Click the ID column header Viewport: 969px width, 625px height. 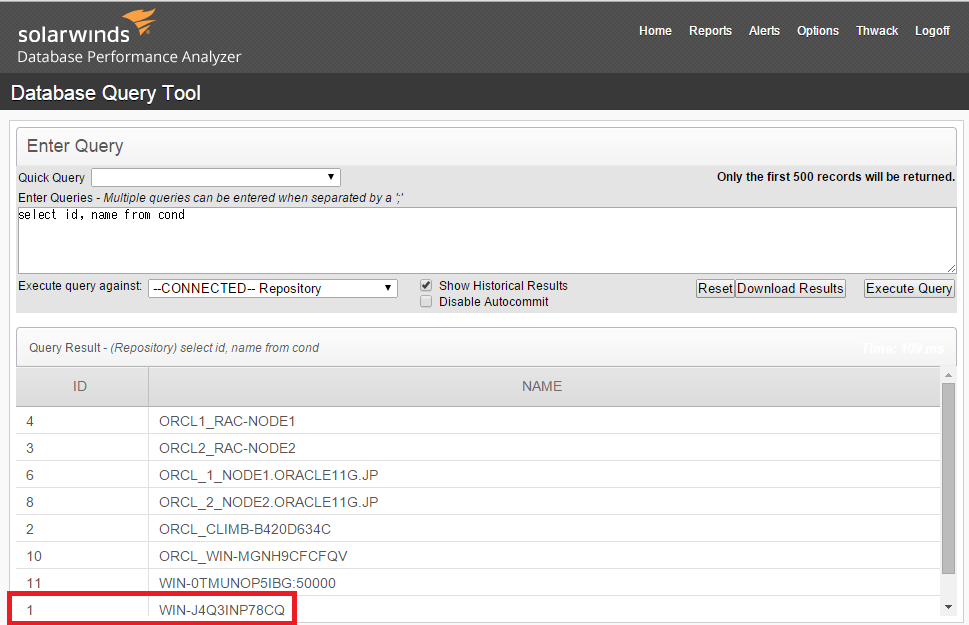[82, 386]
